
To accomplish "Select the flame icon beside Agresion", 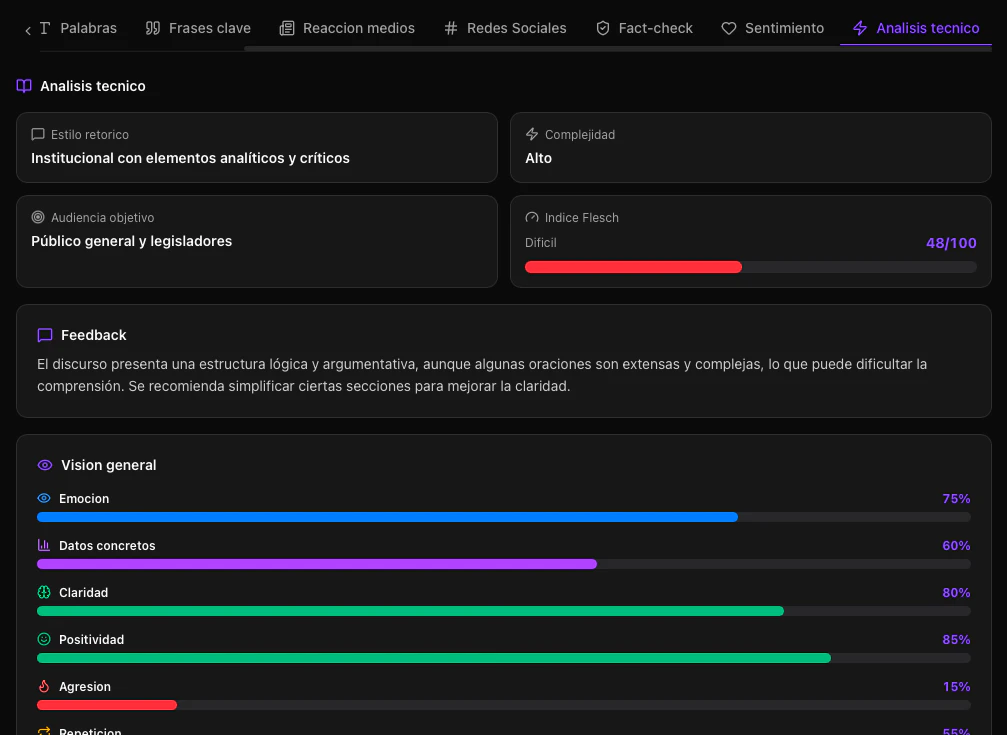I will point(45,686).
